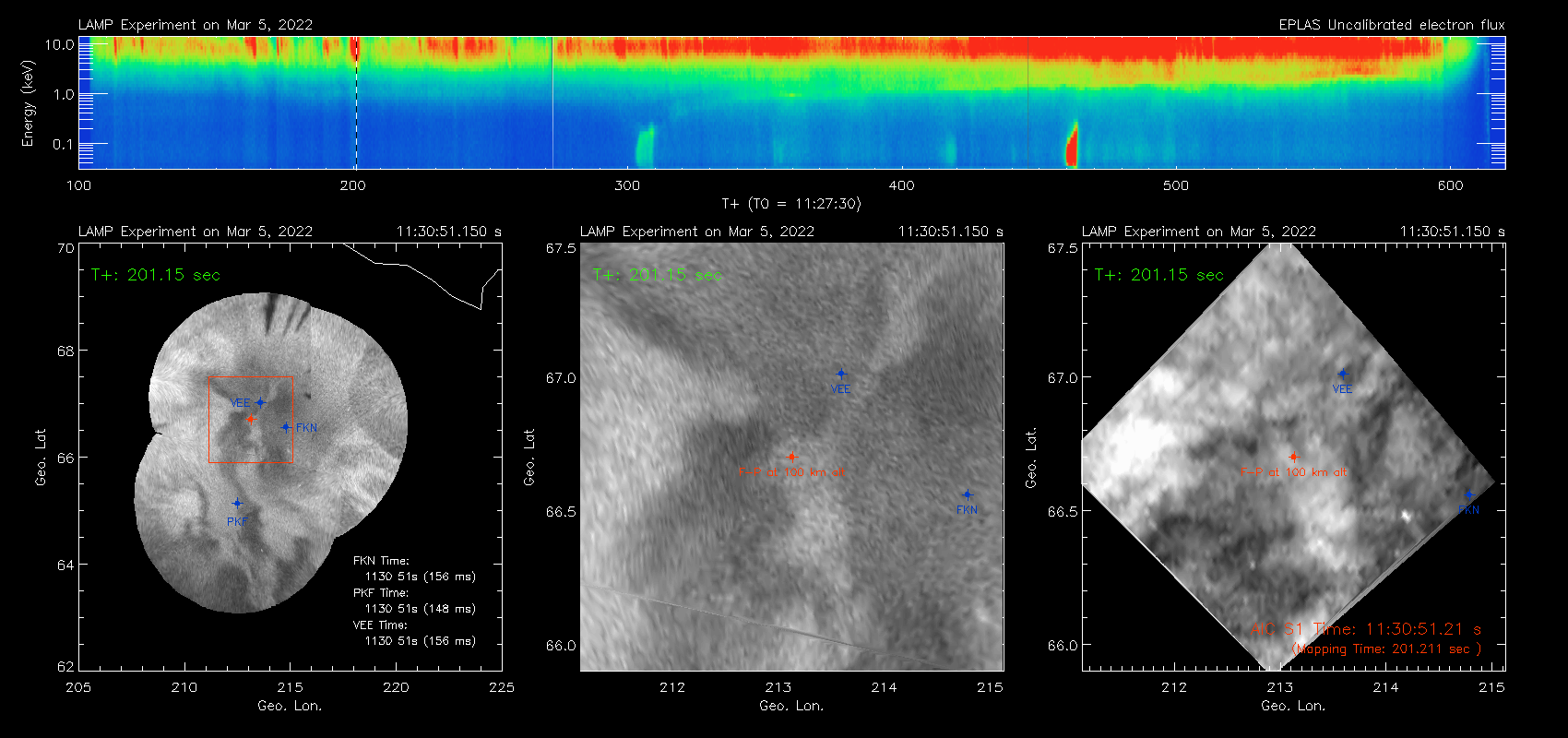Click the 'Geo. Lon.' label under left map

(290, 706)
